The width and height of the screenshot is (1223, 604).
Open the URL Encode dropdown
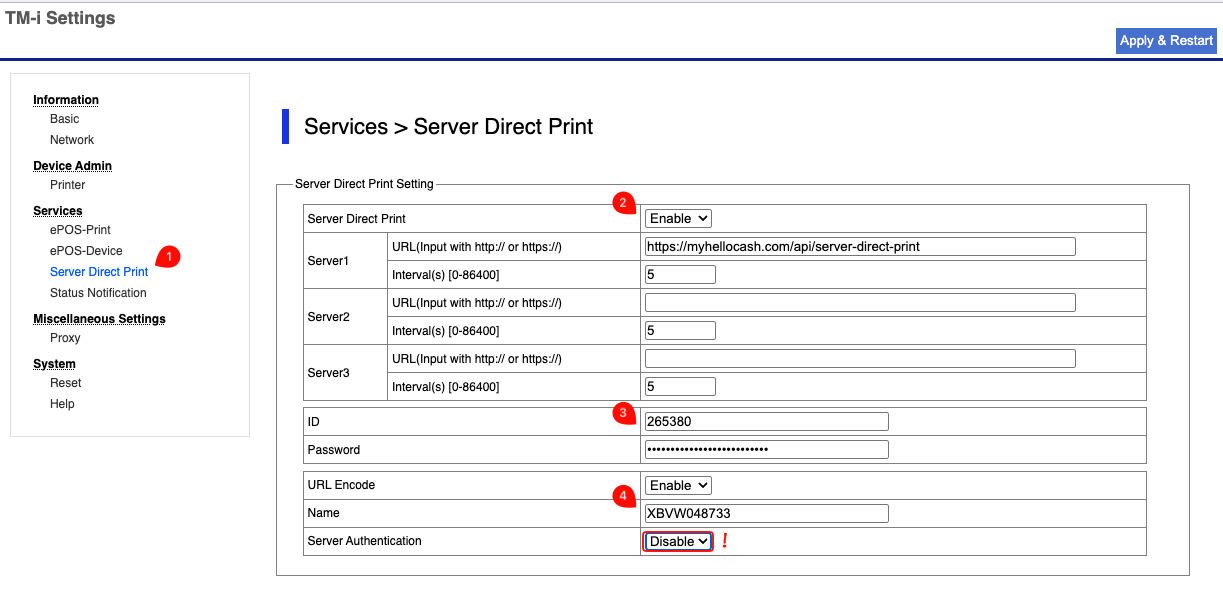[678, 485]
